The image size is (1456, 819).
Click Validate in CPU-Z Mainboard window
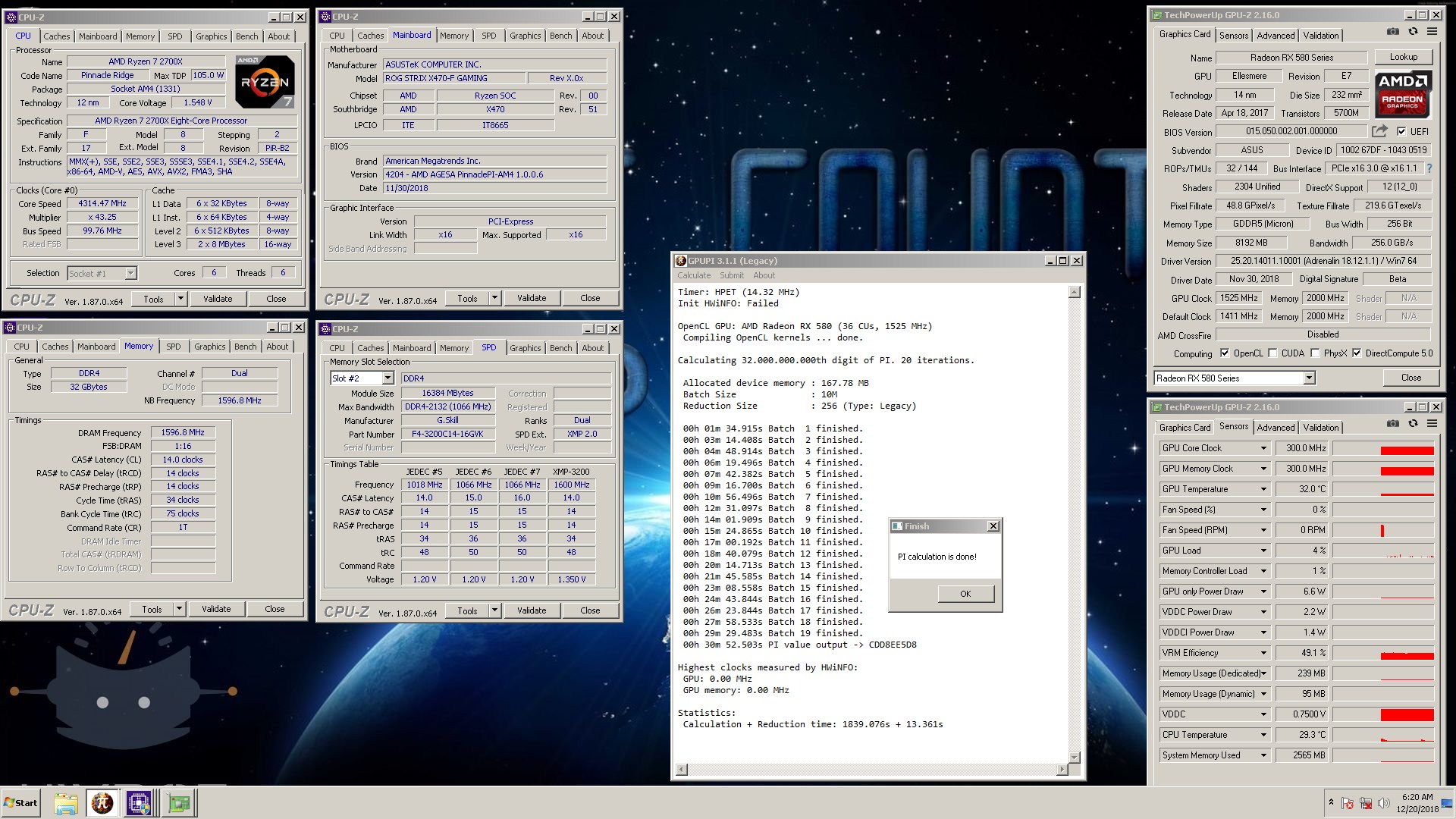click(x=532, y=298)
